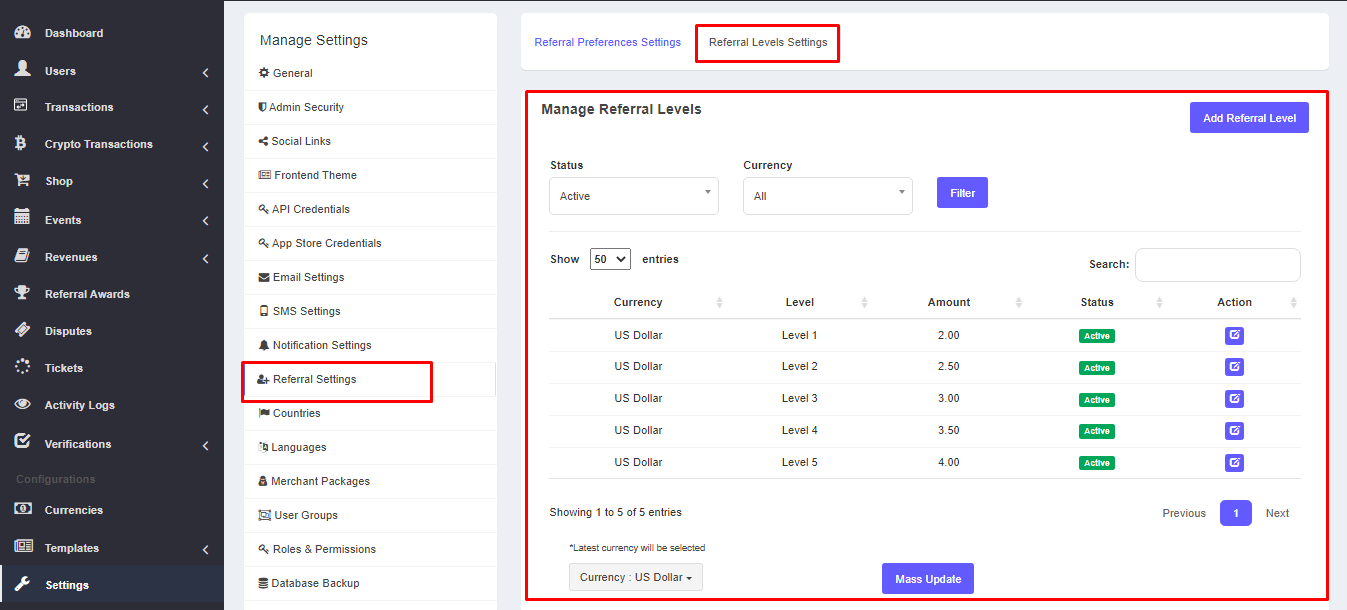The image size is (1347, 610).
Task: Click the Crypto Transactions bitcoin icon
Action: point(21,144)
